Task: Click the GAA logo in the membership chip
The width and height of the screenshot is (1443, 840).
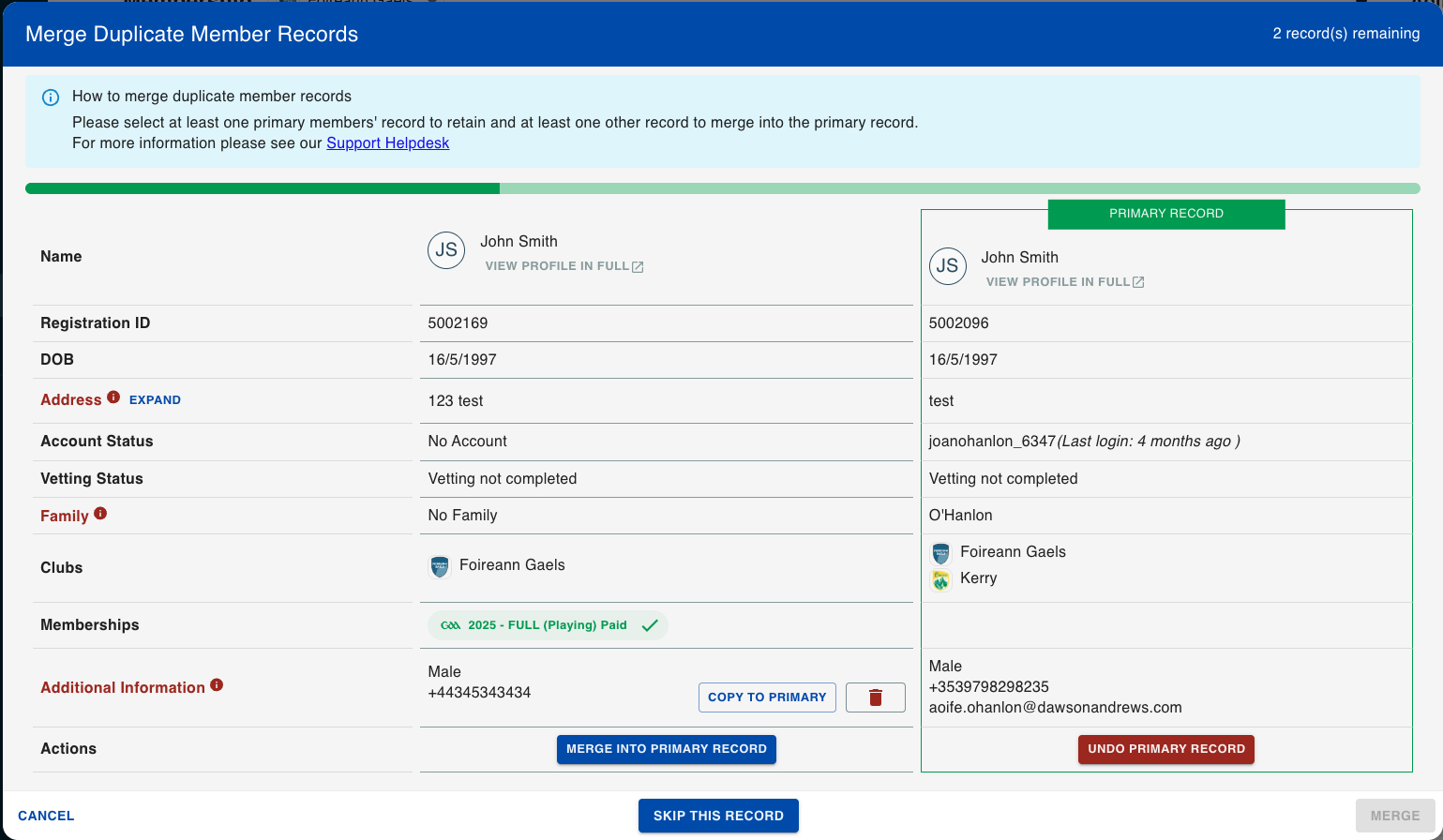Action: click(450, 625)
